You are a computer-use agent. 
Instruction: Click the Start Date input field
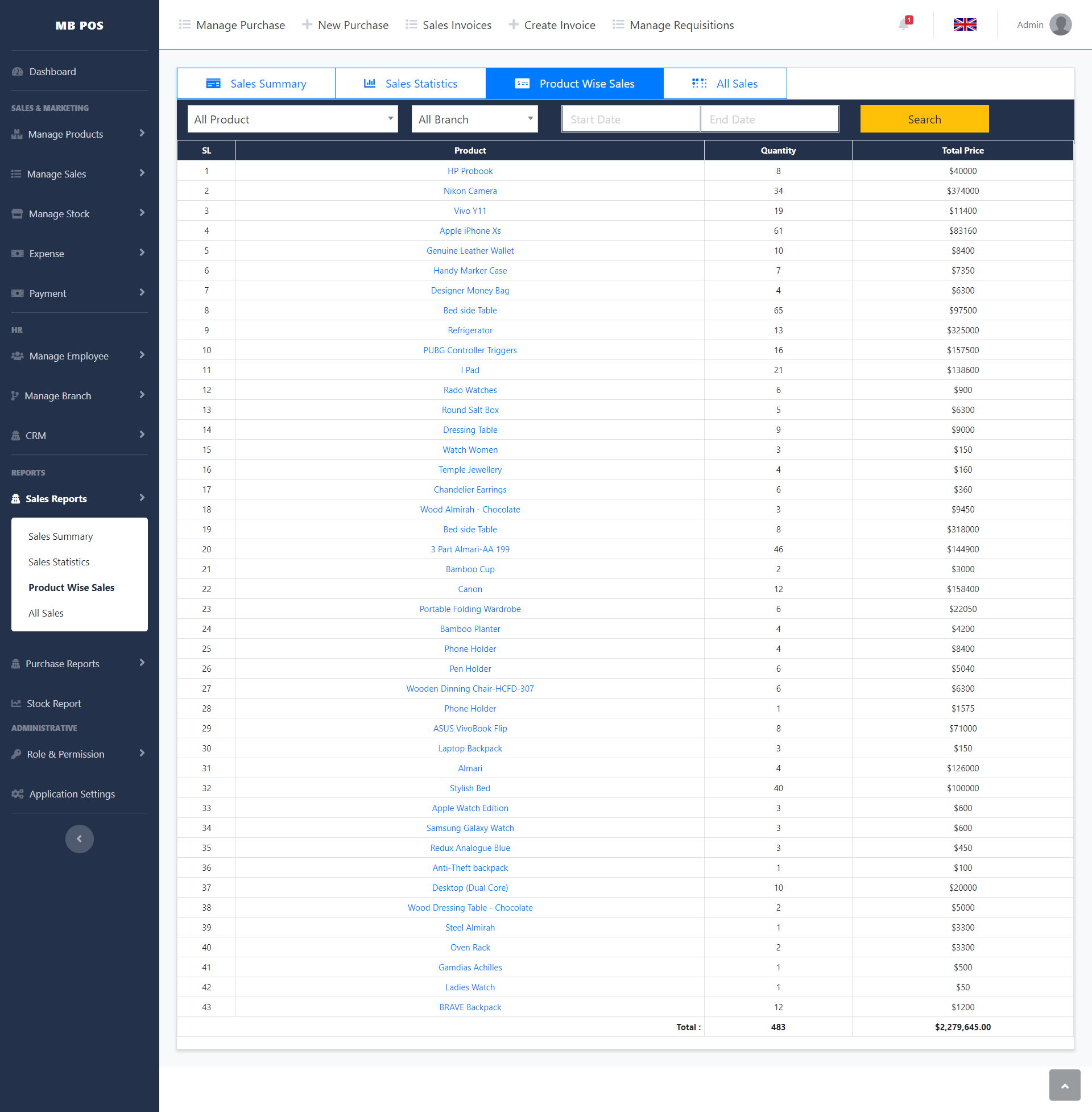(x=631, y=119)
